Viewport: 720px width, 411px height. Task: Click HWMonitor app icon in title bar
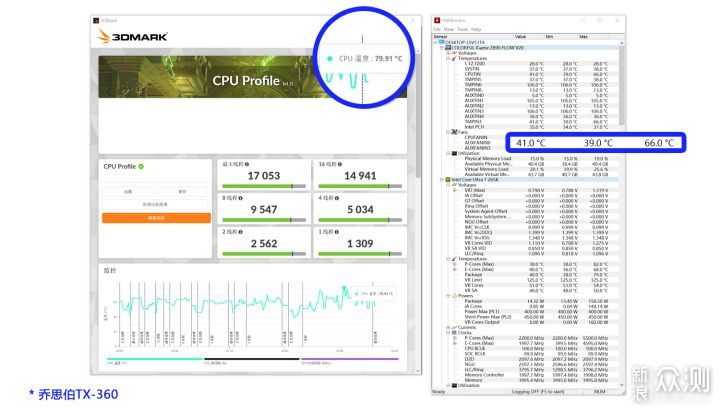437,21
